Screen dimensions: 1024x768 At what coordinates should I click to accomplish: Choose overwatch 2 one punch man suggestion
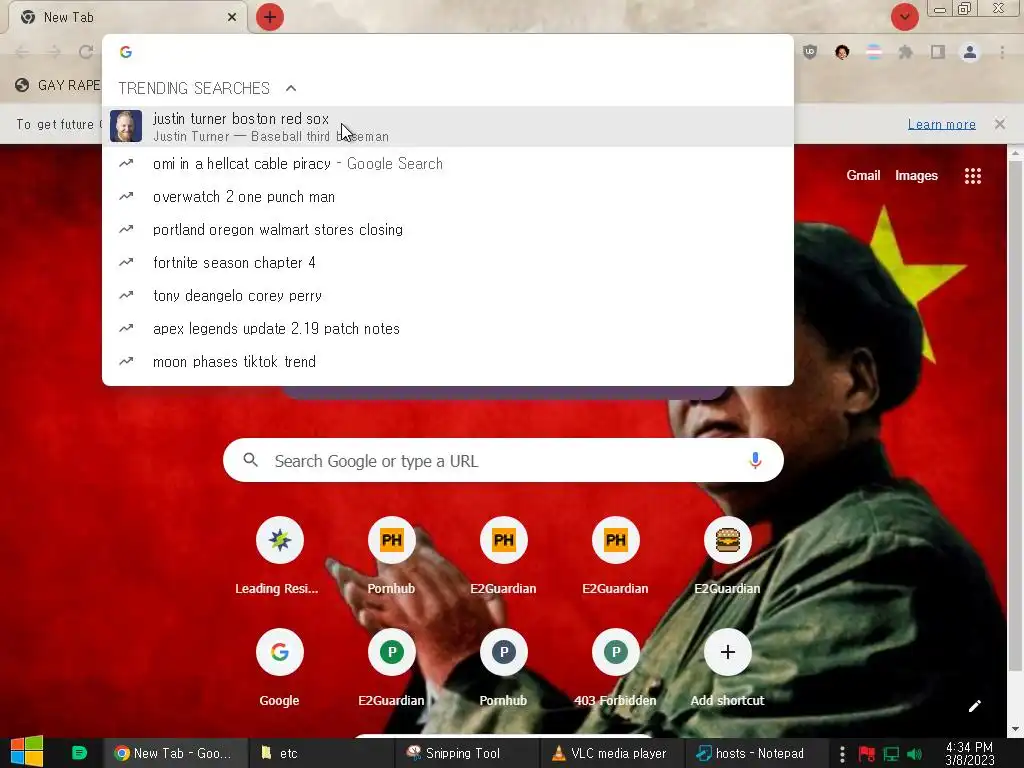click(448, 197)
